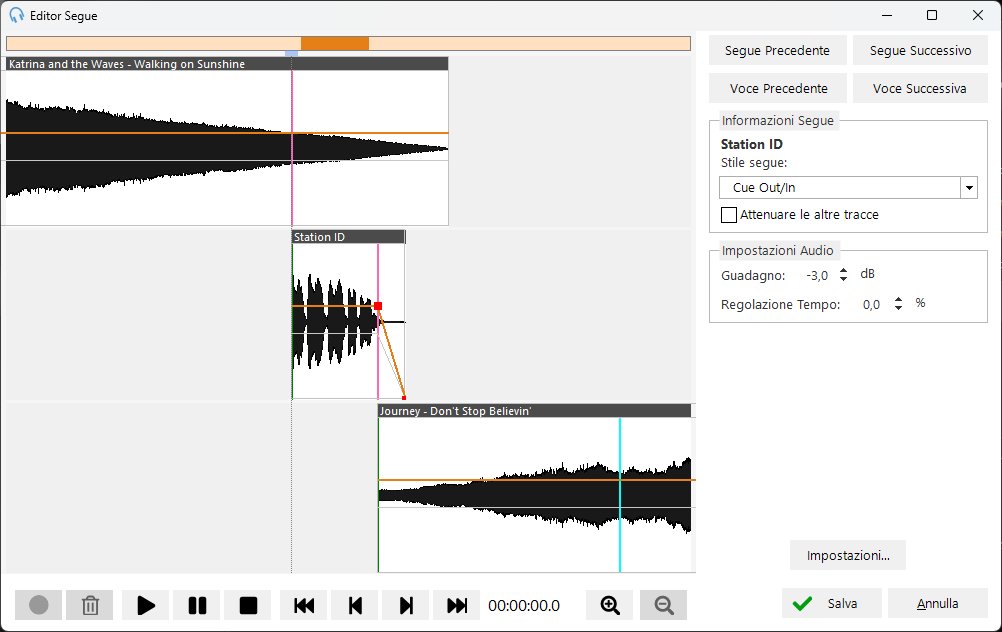The image size is (1002, 632).
Task: Save changes with Salva
Action: [x=831, y=603]
